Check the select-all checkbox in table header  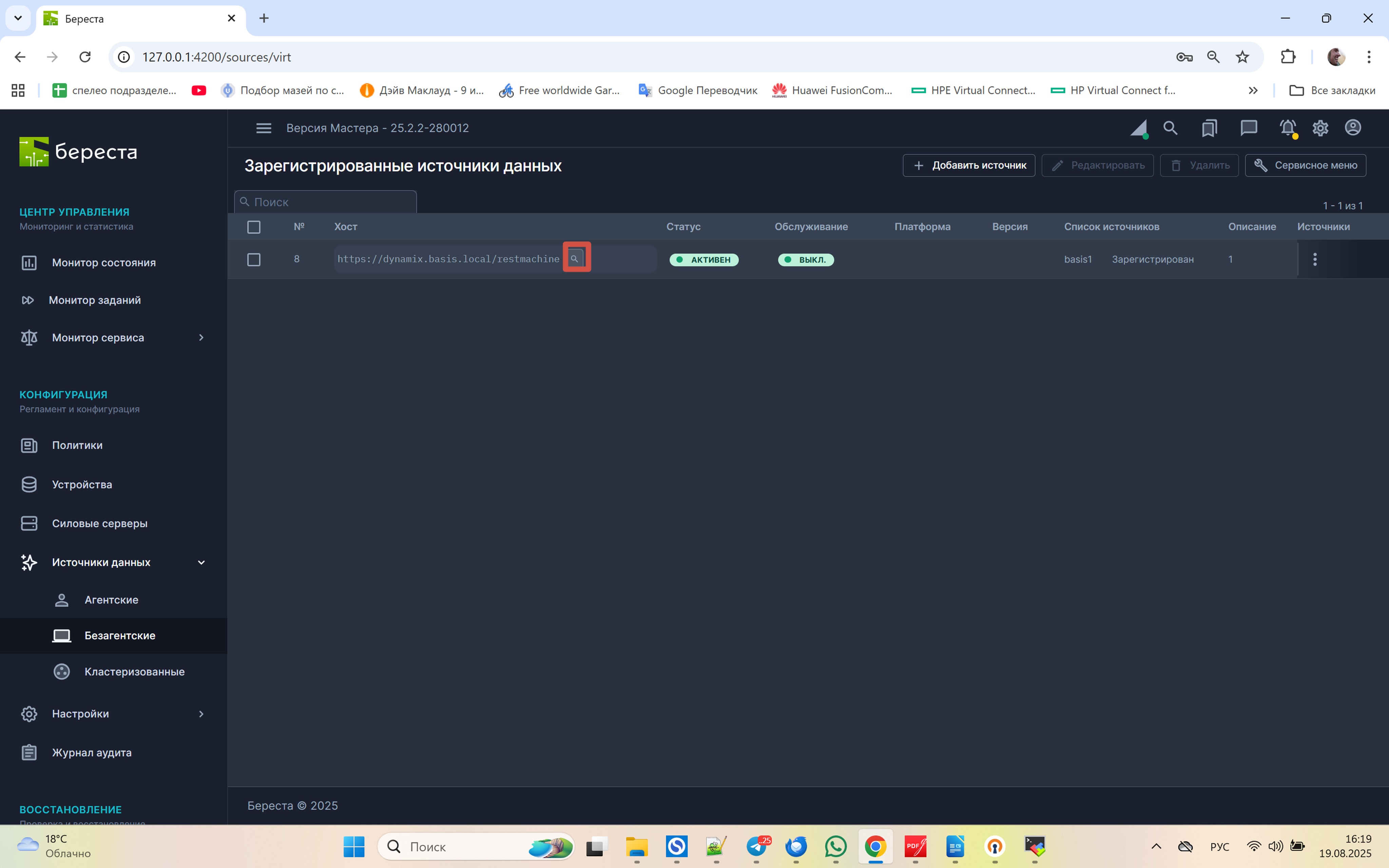click(x=254, y=227)
